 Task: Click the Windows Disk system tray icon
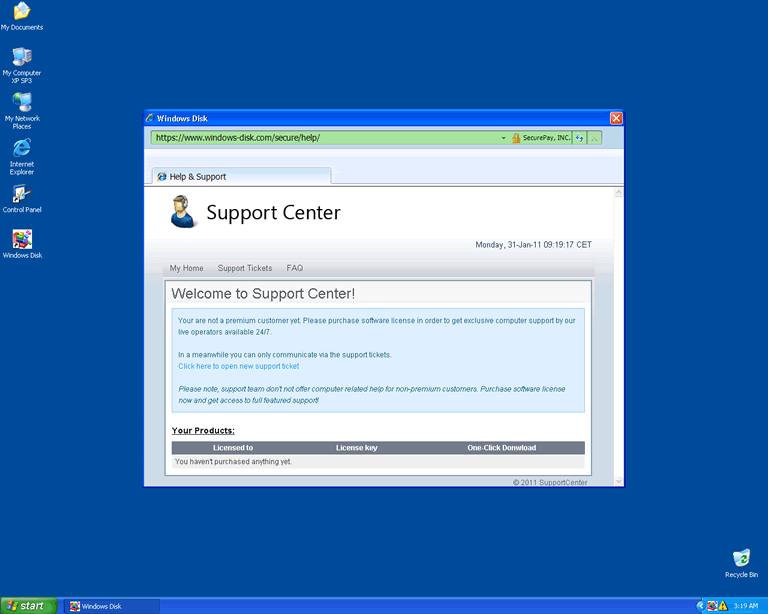click(711, 606)
